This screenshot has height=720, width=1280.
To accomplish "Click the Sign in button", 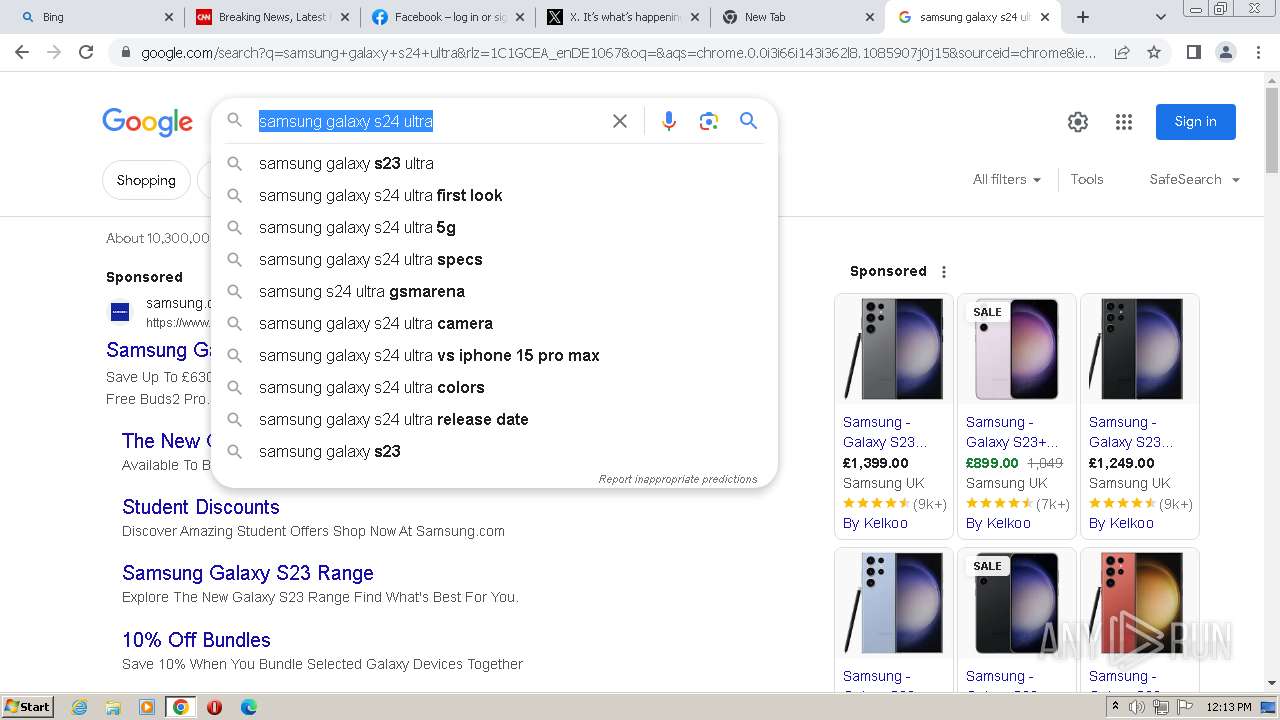I will click(1195, 122).
